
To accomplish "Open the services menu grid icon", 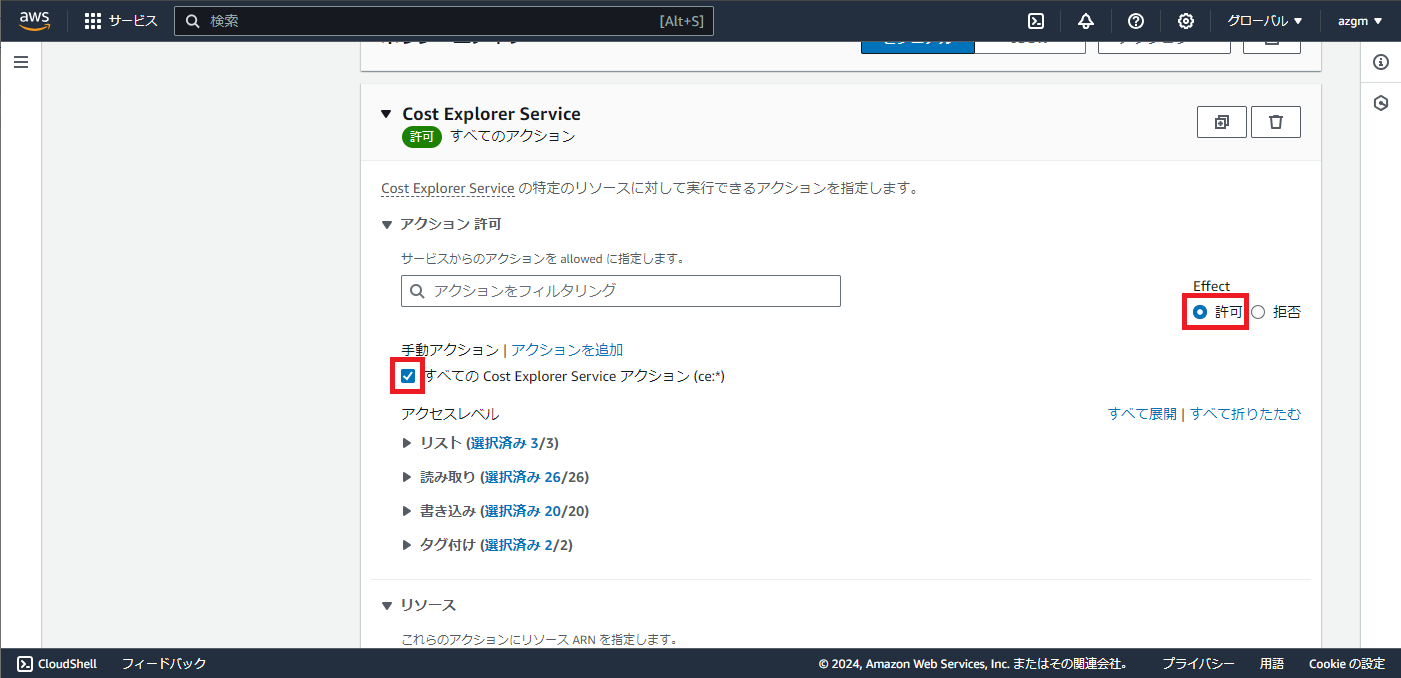I will 93,20.
